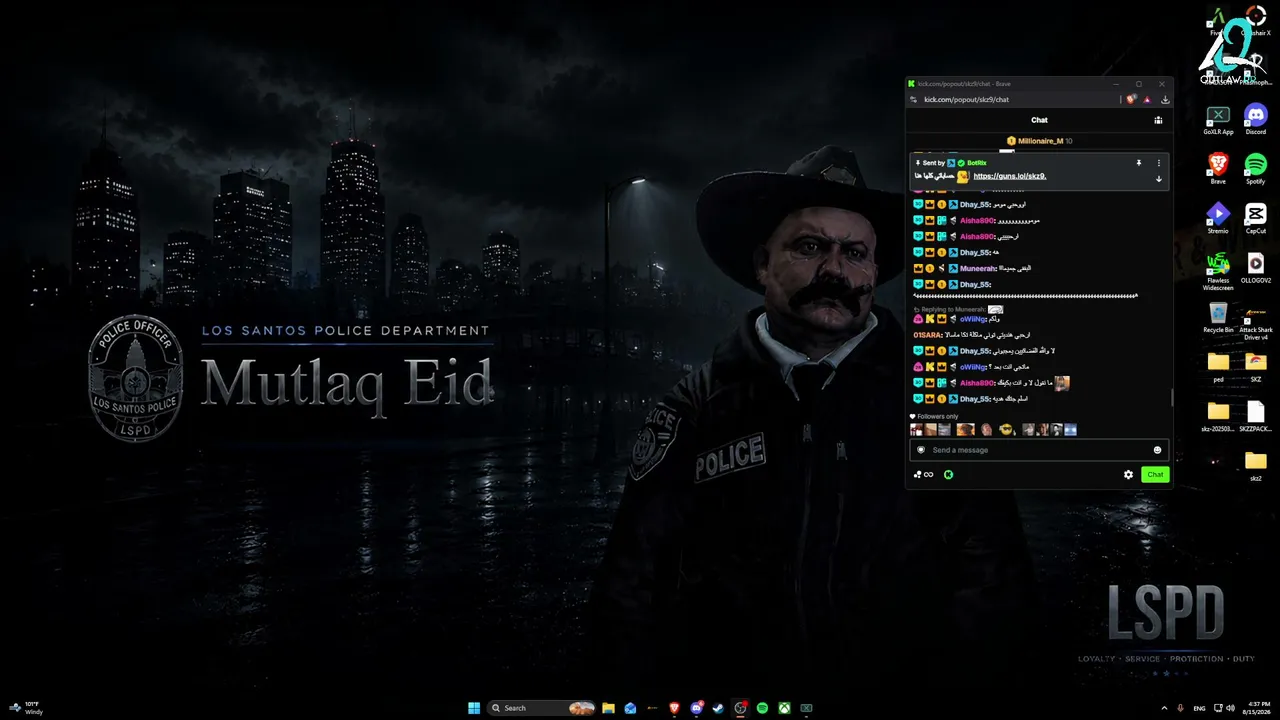Click the Chat header title

1039,120
